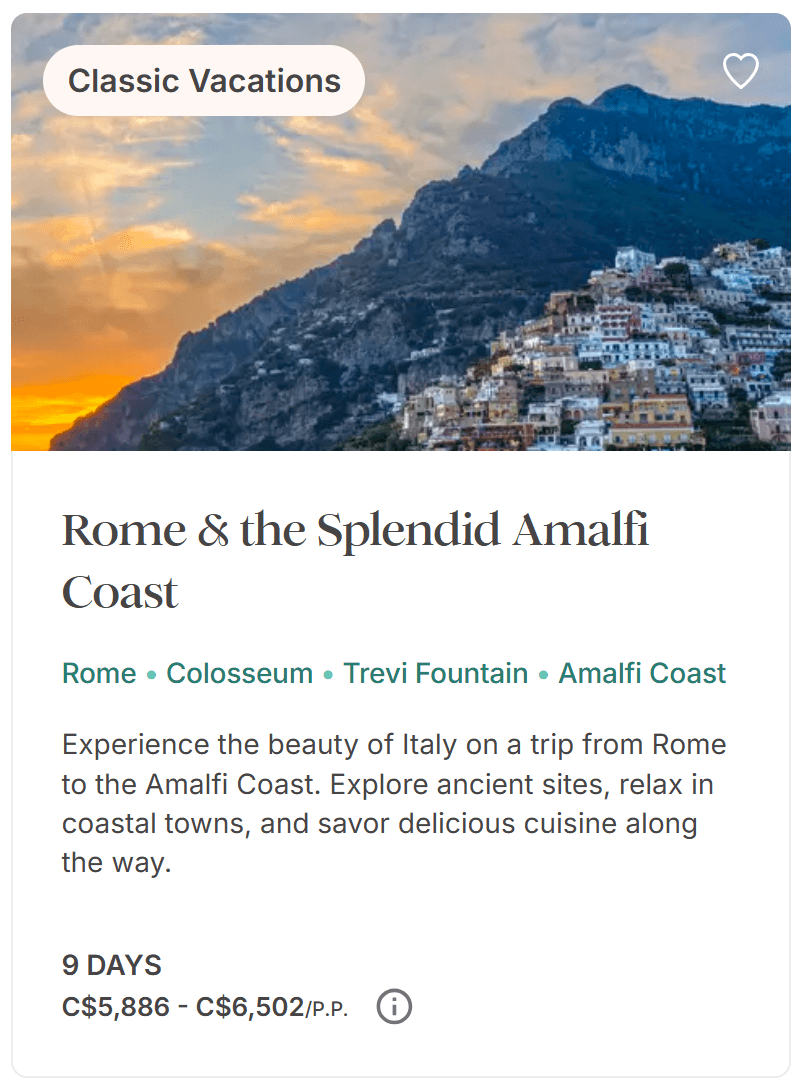The height and width of the screenshot is (1089, 806).
Task: Click the Classic Vacations badge
Action: pos(204,81)
